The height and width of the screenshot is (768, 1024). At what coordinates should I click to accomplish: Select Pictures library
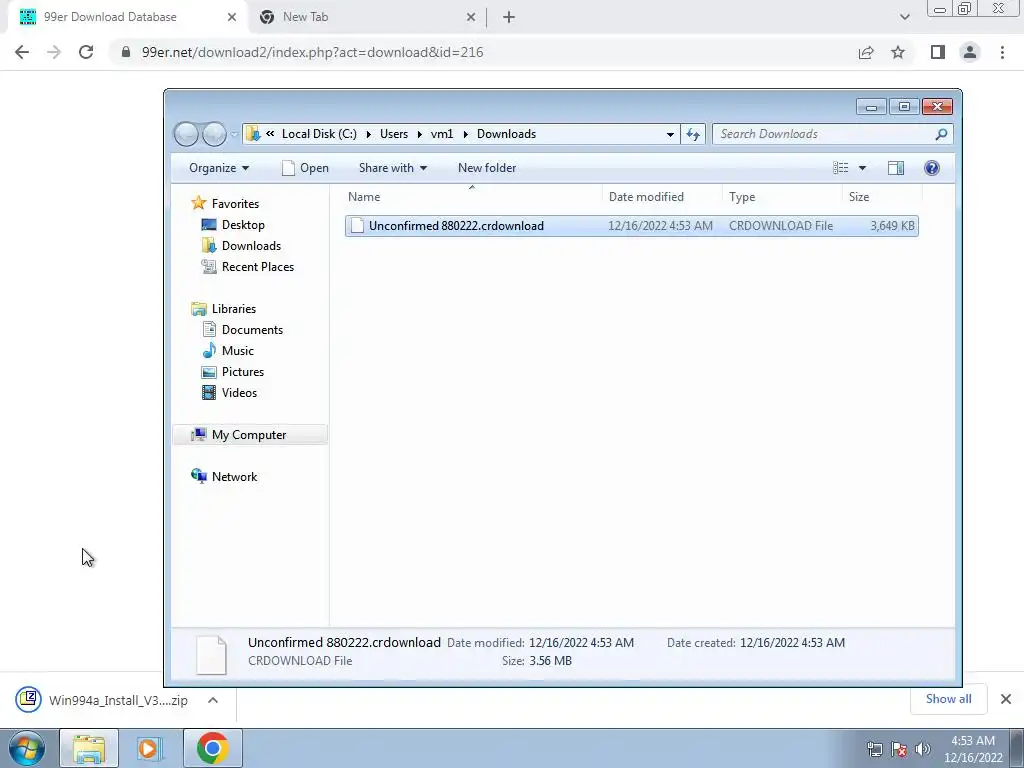pyautogui.click(x=242, y=372)
